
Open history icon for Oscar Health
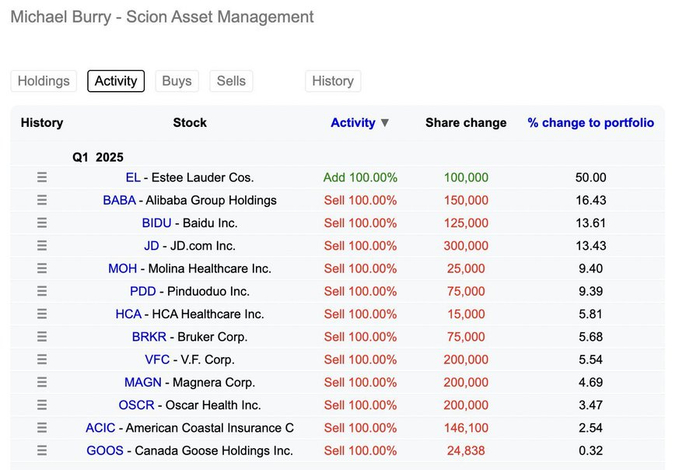(x=42, y=405)
